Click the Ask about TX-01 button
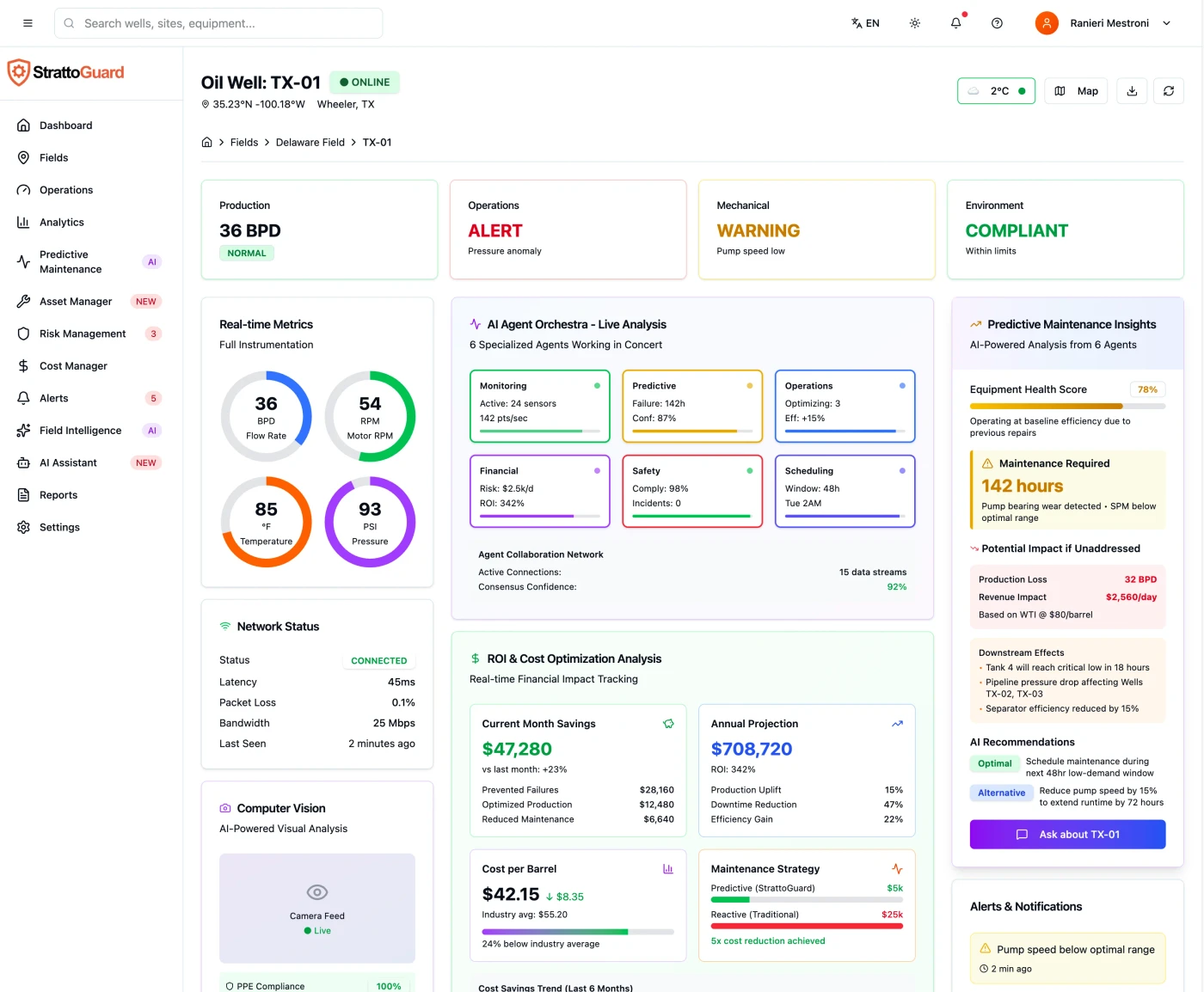1204x992 pixels. pos(1067,834)
